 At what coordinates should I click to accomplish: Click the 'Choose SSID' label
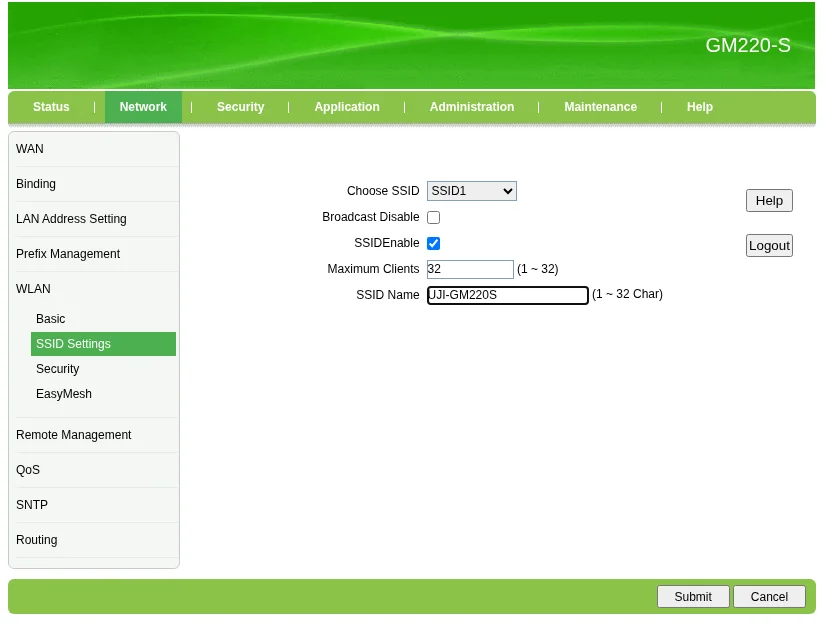383,191
